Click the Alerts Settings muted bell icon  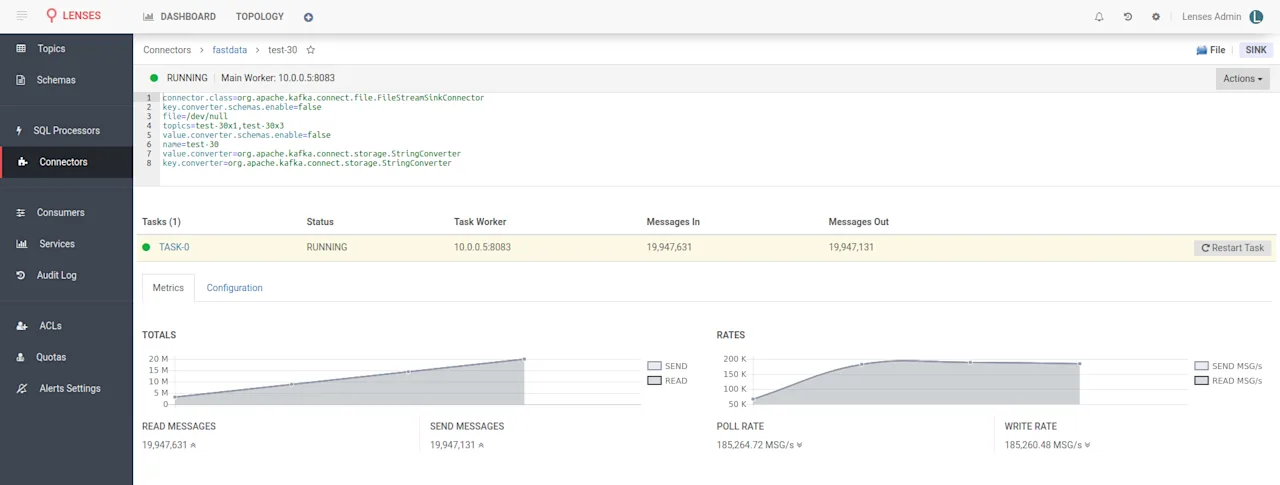22,388
